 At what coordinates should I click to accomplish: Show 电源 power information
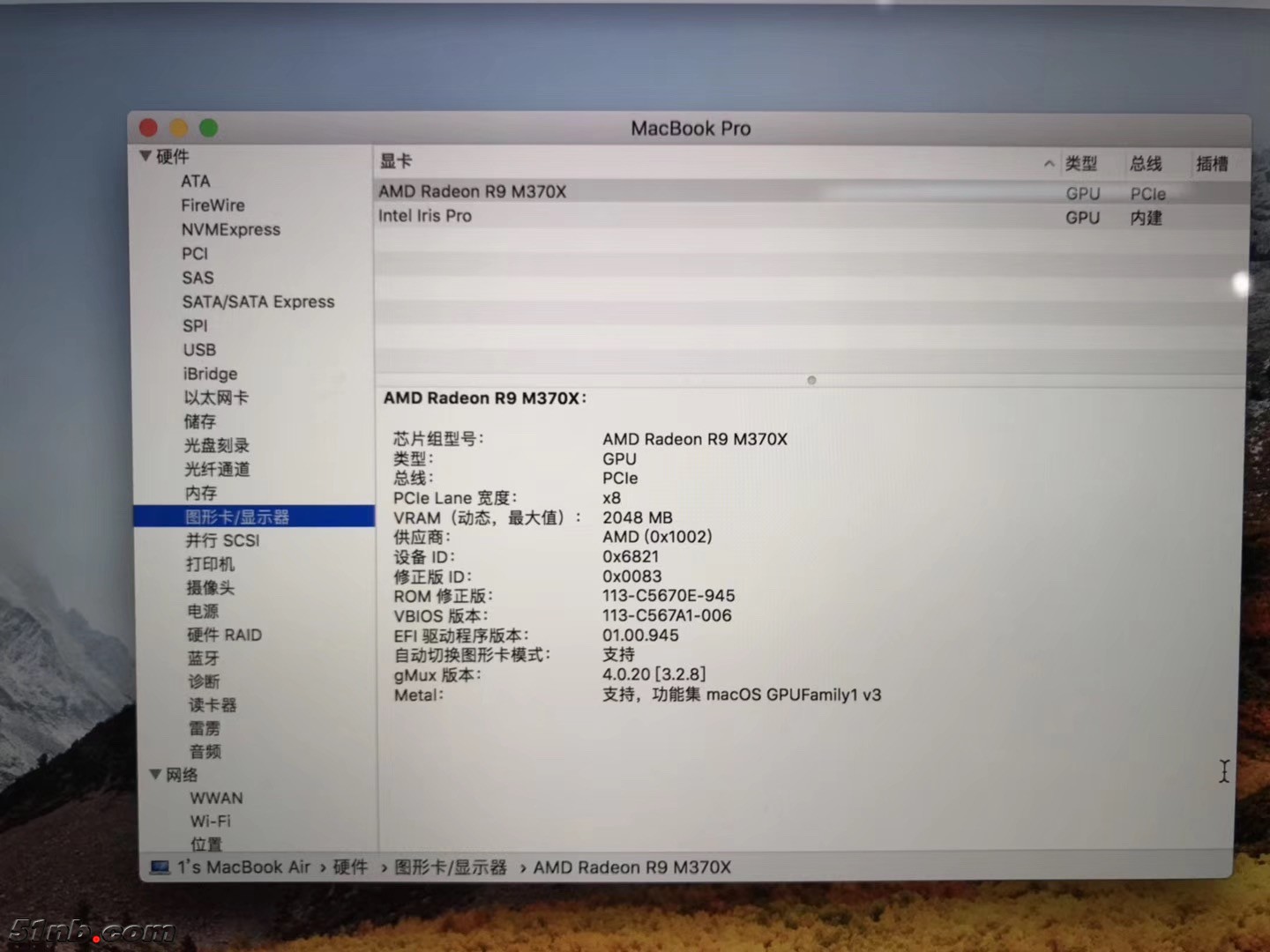pos(203,611)
